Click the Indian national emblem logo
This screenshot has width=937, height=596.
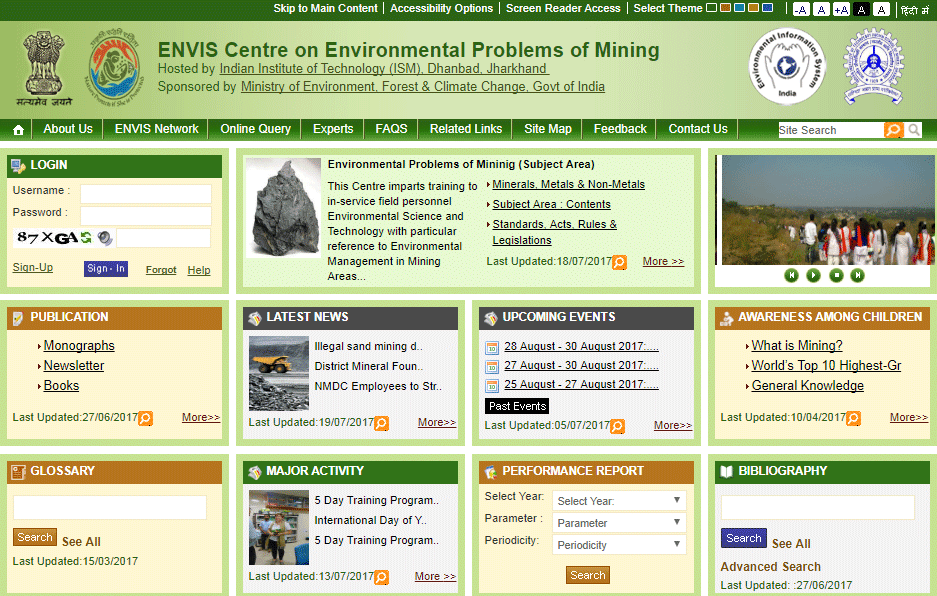click(44, 68)
